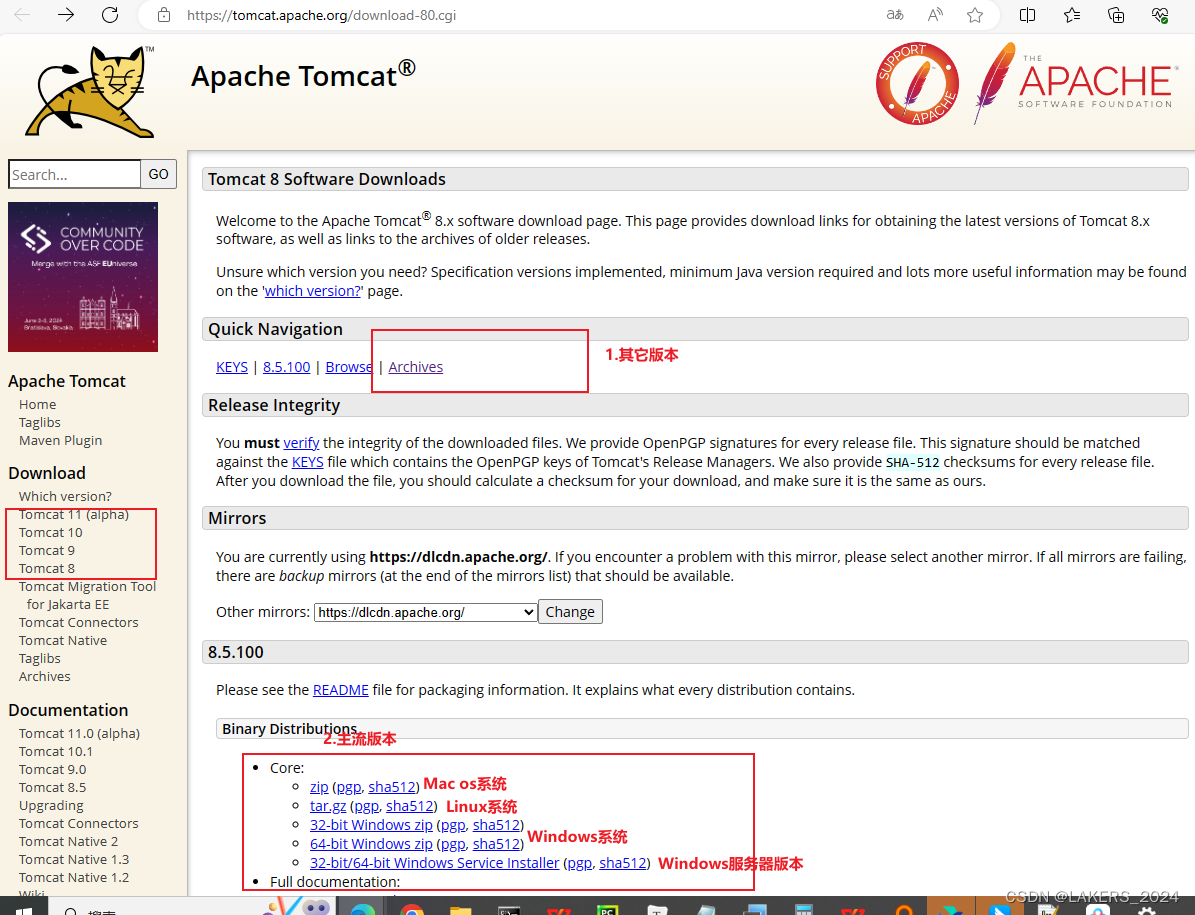Open Tomcat Native 1.3 documentation
Viewport: 1195px width, 915px height.
click(74, 860)
